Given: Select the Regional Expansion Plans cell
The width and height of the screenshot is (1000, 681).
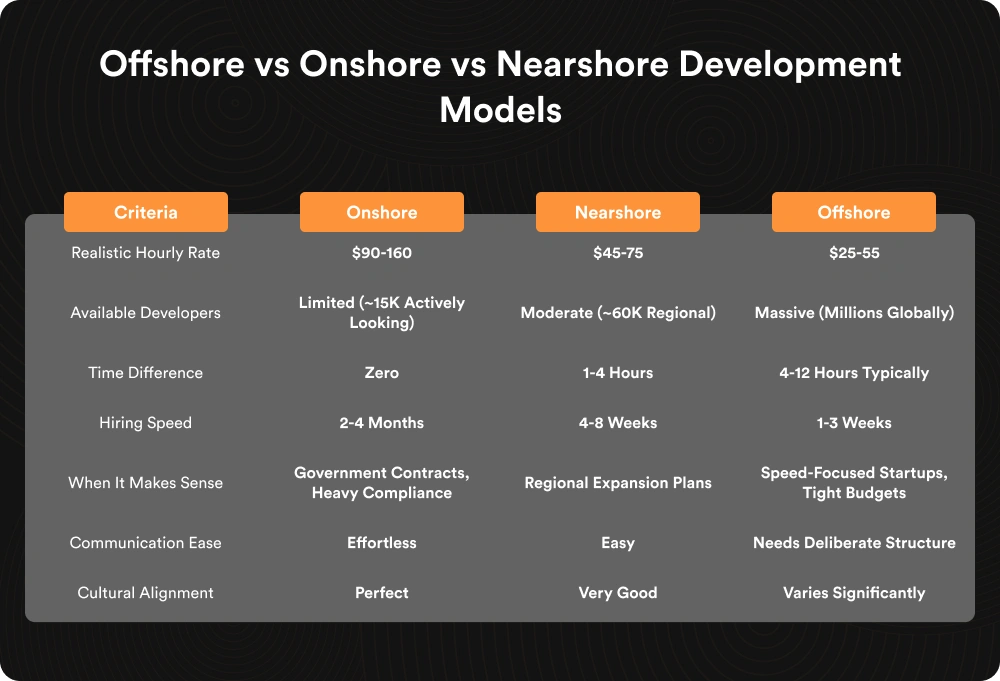Looking at the screenshot, I should pyautogui.click(x=617, y=482).
